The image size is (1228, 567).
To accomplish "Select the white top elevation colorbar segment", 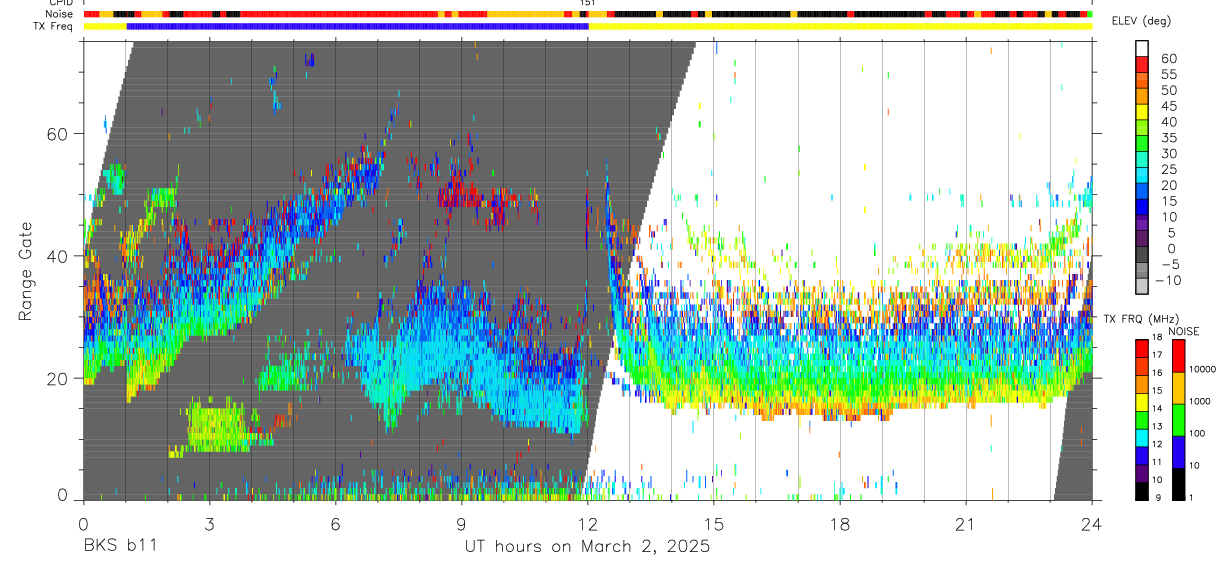I will pos(1142,49).
